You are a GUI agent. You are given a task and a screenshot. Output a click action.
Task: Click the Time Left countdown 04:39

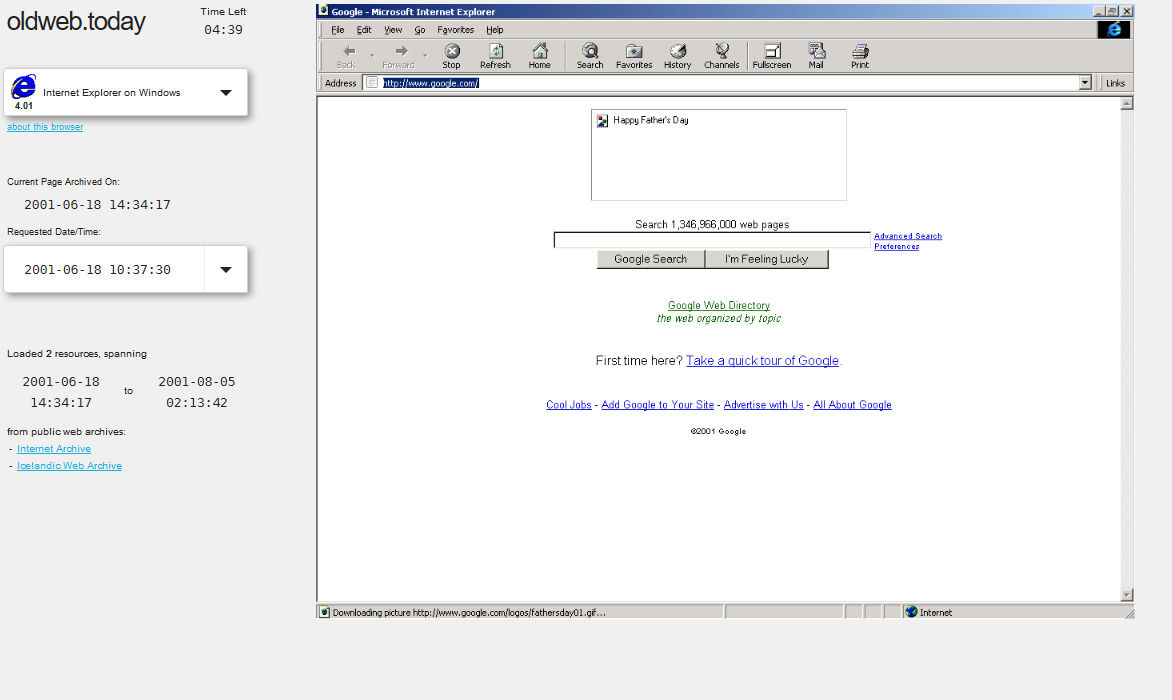[223, 30]
